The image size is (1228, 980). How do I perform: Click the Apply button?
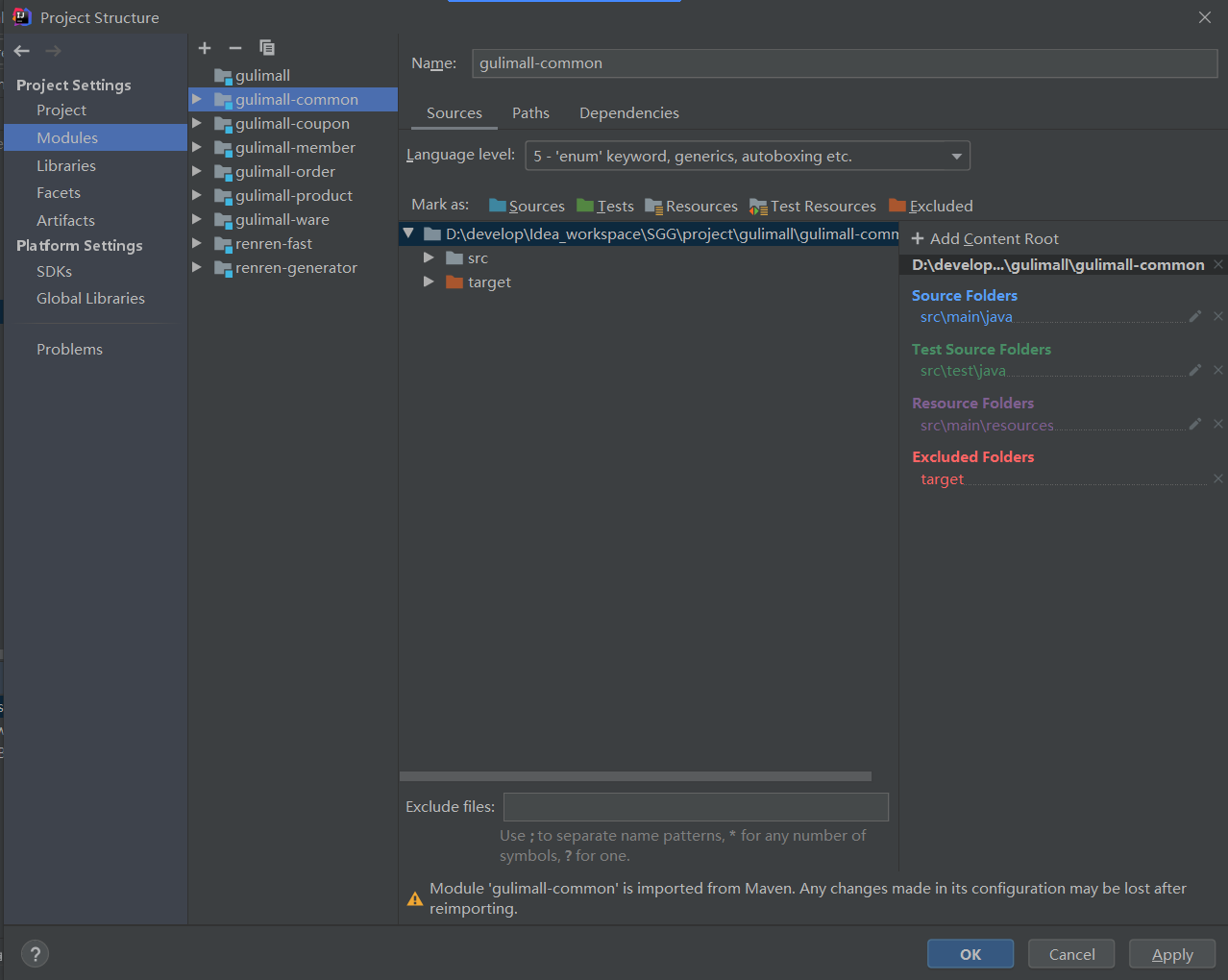tap(1172, 954)
